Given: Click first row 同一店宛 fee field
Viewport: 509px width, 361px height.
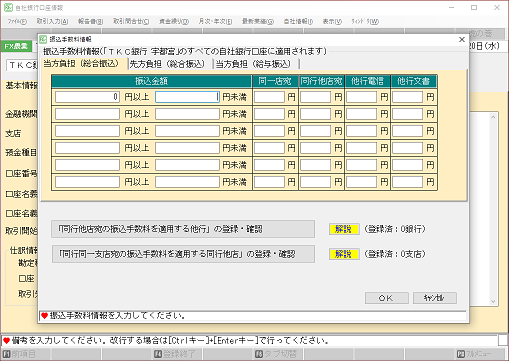Looking at the screenshot, I should click(x=269, y=97).
